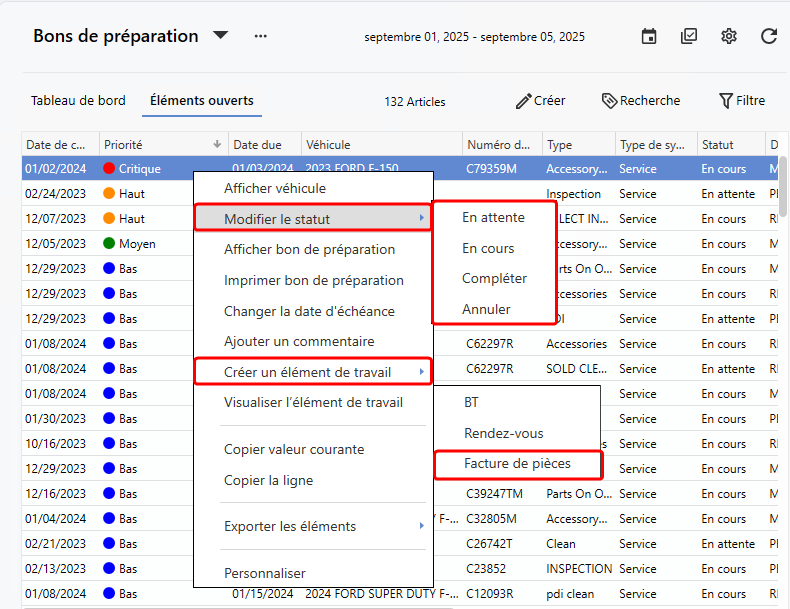Click the red Critique priority dot
This screenshot has height=609, width=790.
[109, 169]
